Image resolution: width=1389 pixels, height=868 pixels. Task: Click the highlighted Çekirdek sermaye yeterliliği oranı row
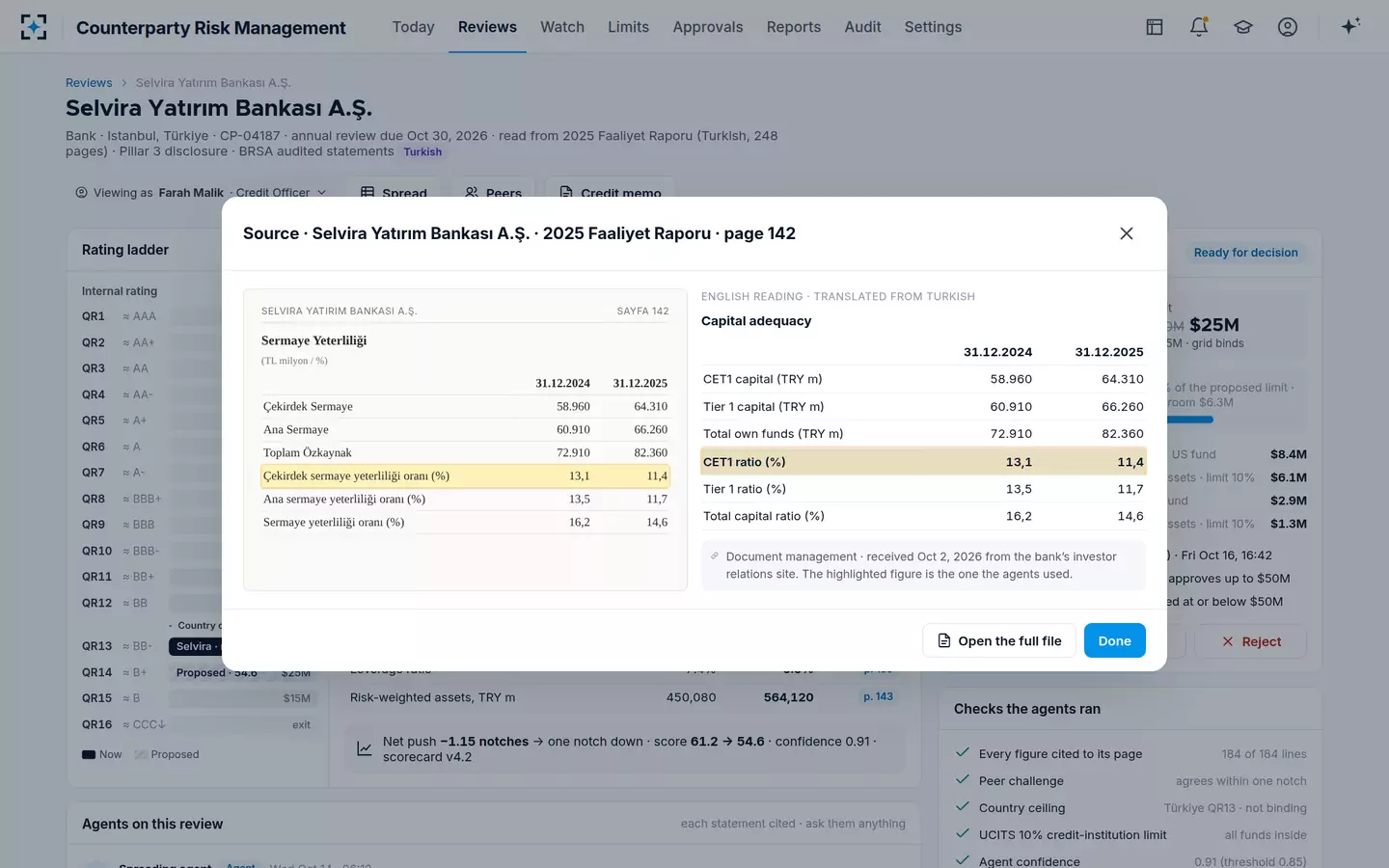465,475
